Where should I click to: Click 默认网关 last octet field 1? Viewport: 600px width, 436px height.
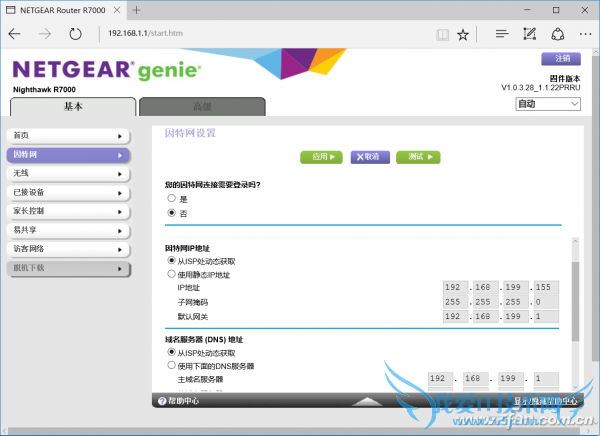[546, 317]
